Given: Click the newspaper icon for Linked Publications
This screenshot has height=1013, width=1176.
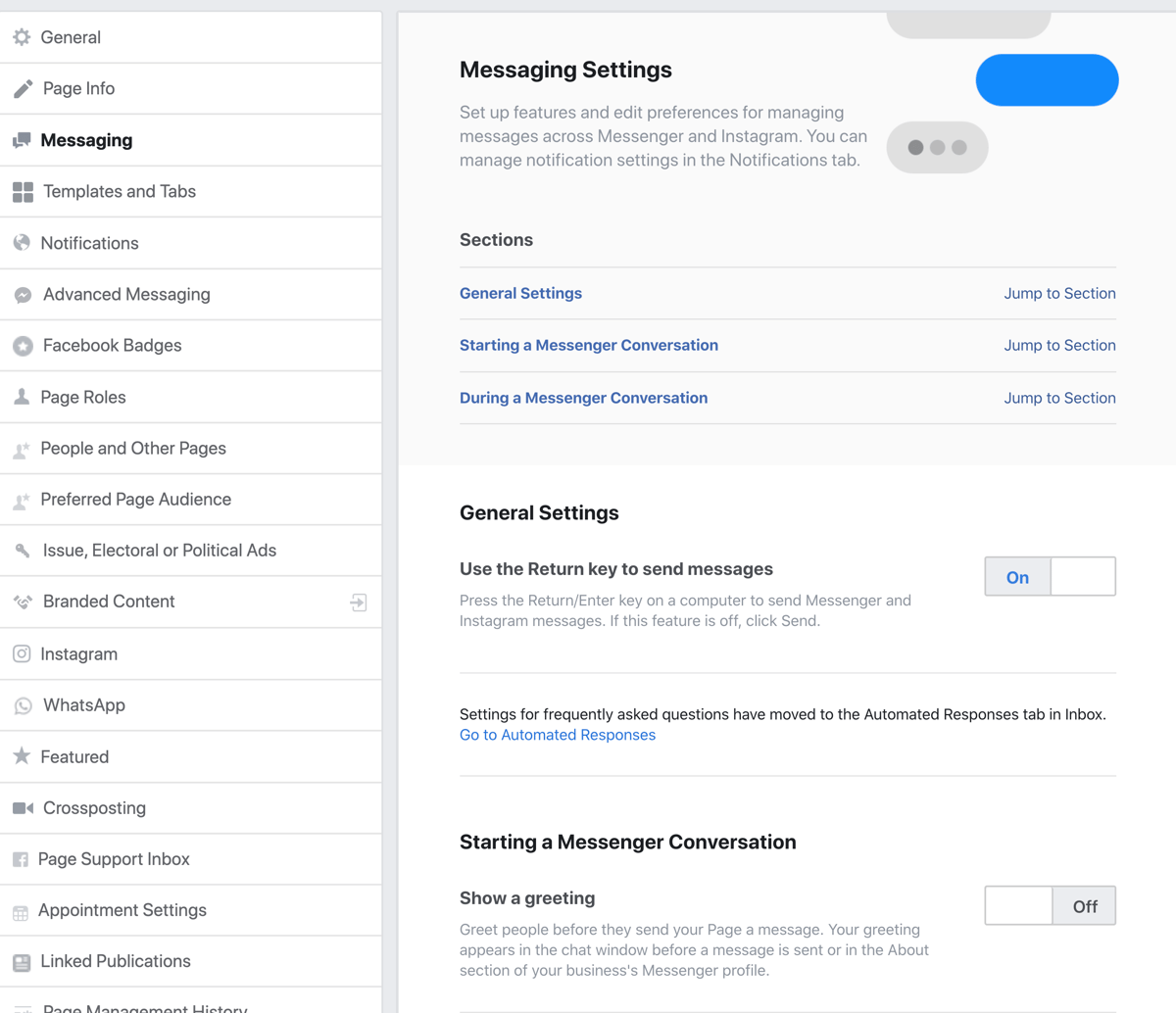Looking at the screenshot, I should [x=22, y=963].
